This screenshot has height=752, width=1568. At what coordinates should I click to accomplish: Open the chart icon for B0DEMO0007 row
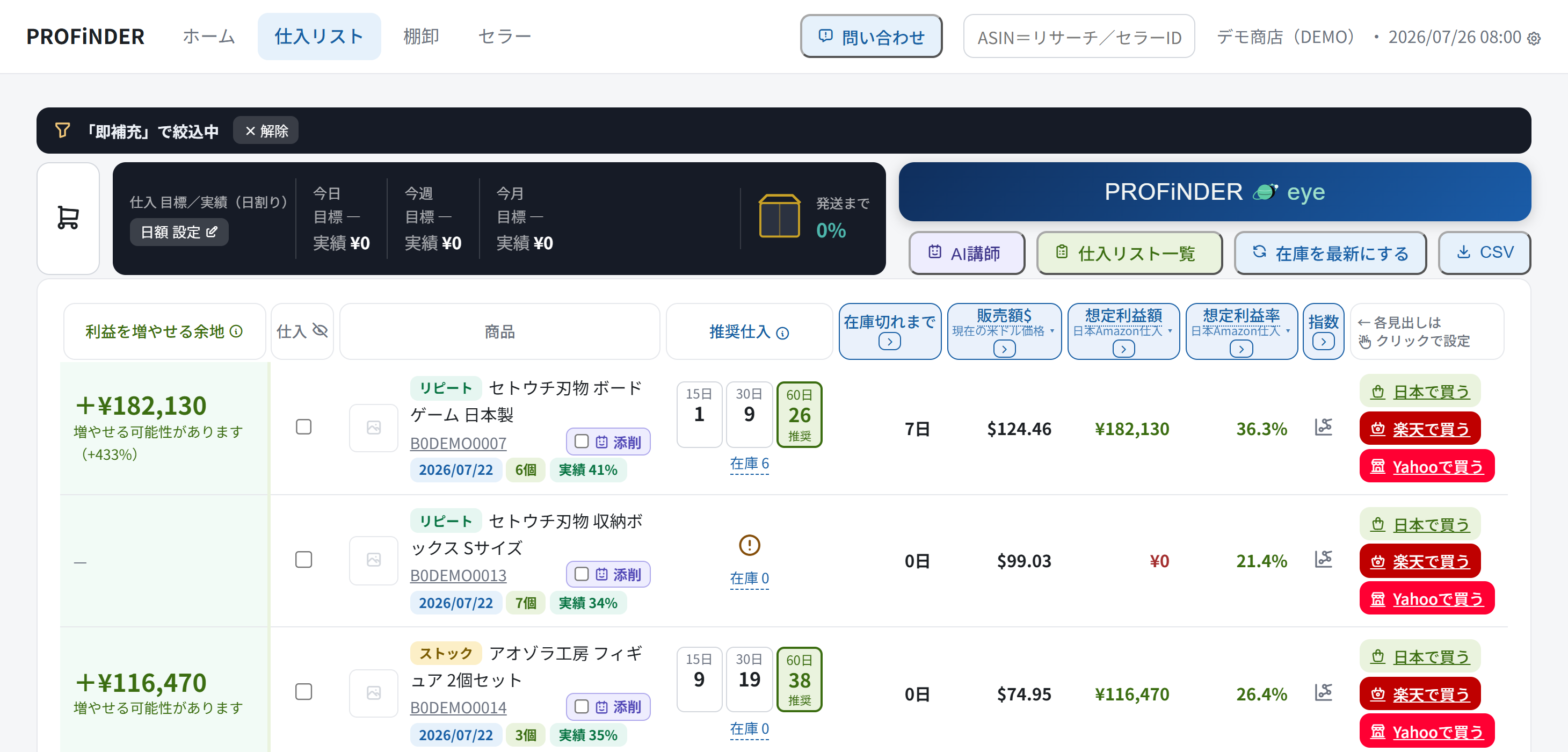click(x=1323, y=427)
